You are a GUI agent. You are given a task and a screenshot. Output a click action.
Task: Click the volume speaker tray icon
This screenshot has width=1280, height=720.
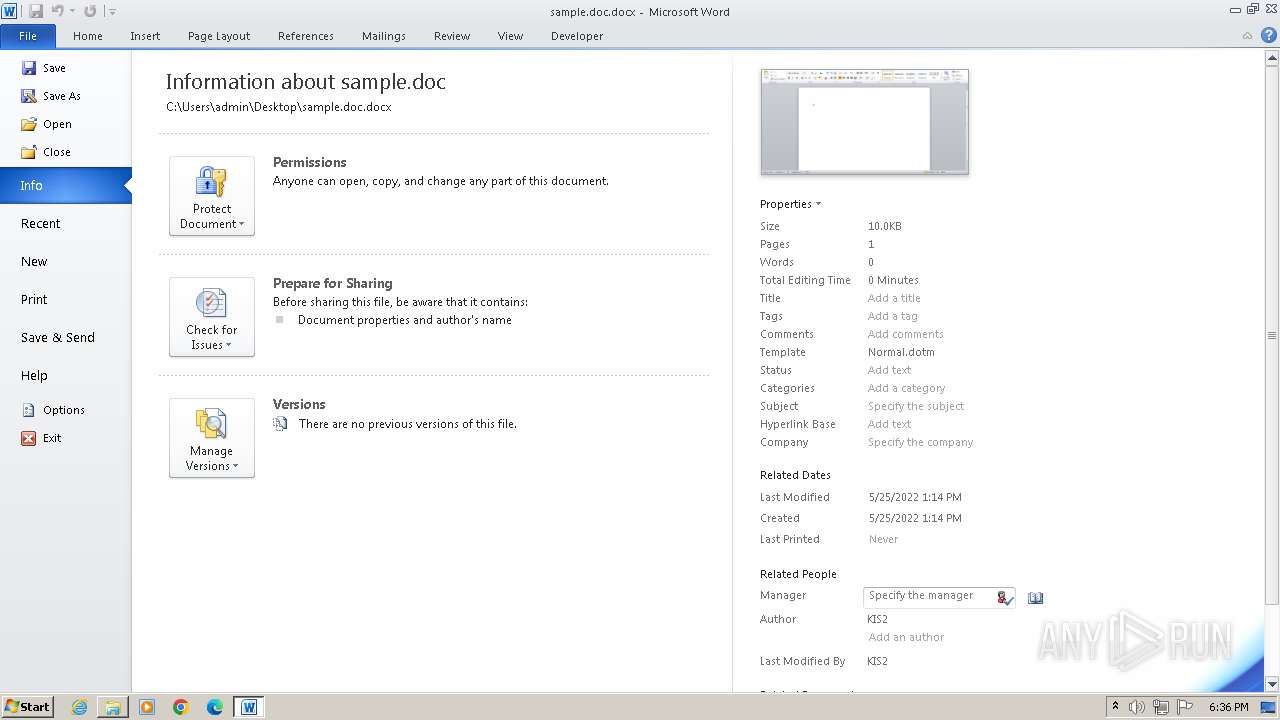[1137, 707]
